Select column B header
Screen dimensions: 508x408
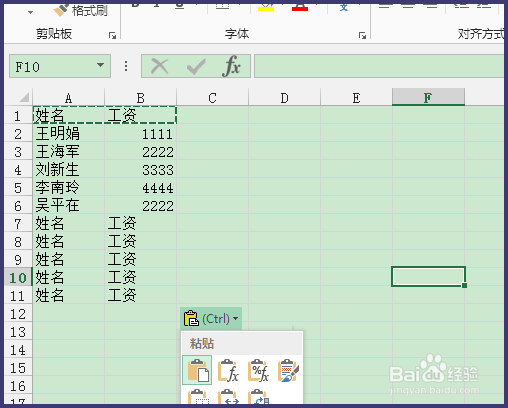pyautogui.click(x=141, y=98)
